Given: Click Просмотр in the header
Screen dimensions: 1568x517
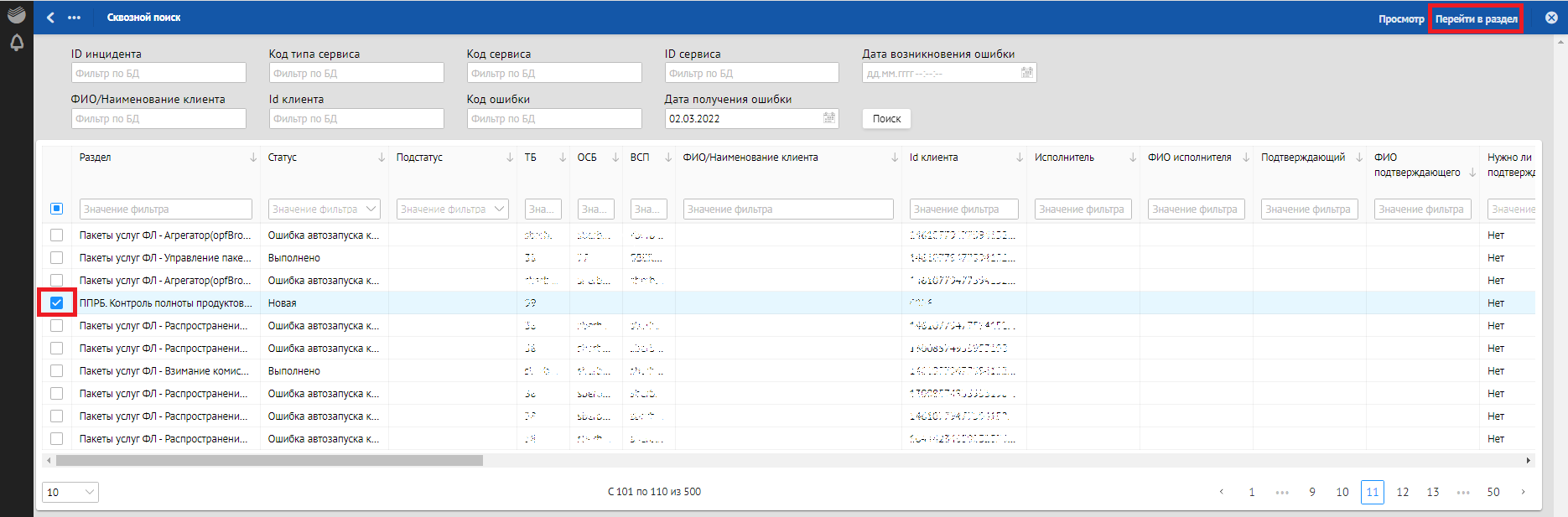Looking at the screenshot, I should [1401, 18].
